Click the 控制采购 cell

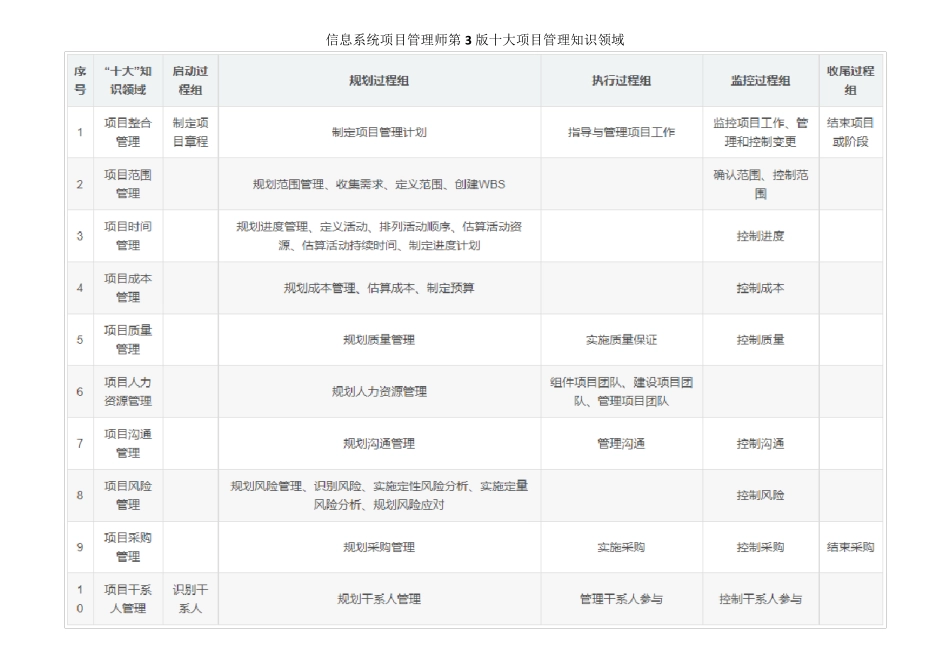[x=760, y=547]
